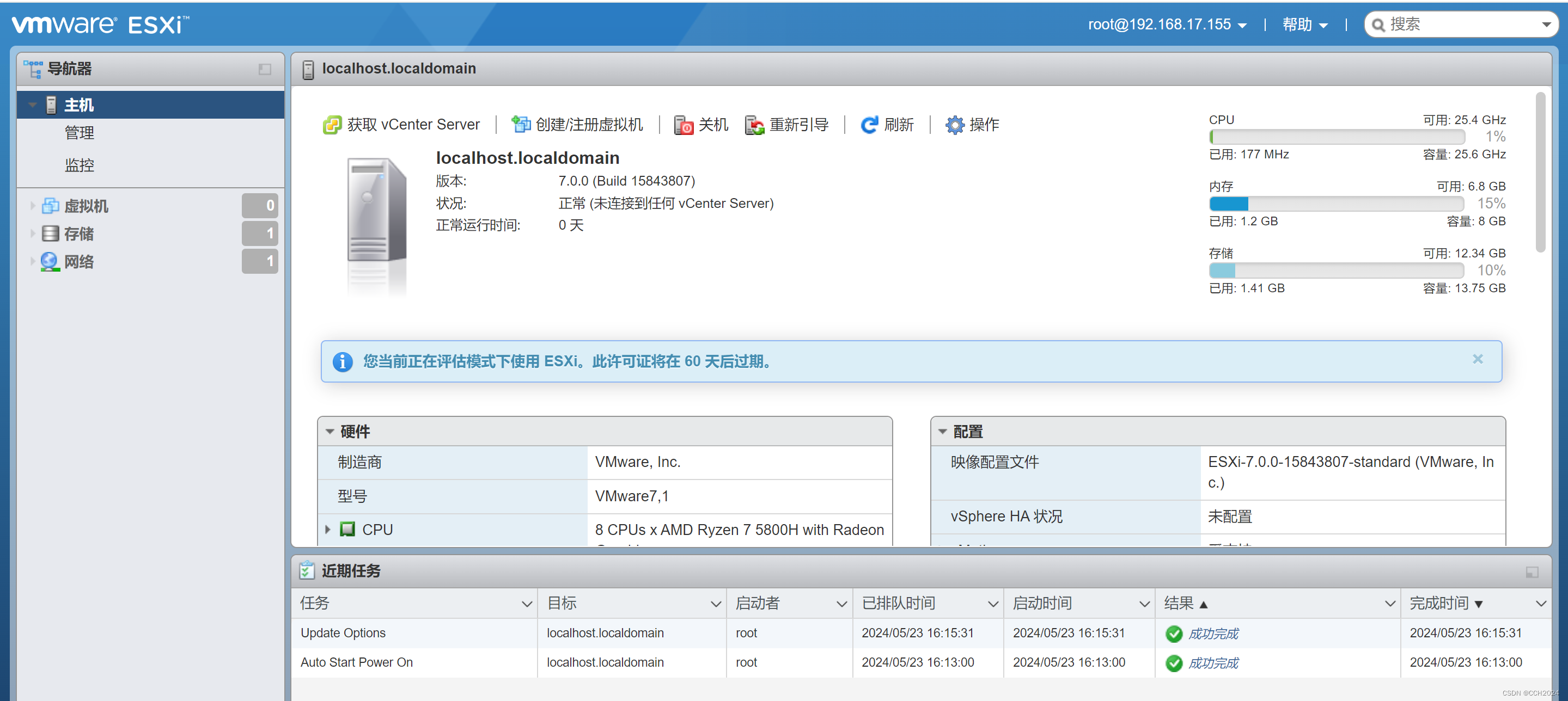
Task: Open the 帮助 help menu
Action: [x=1304, y=24]
